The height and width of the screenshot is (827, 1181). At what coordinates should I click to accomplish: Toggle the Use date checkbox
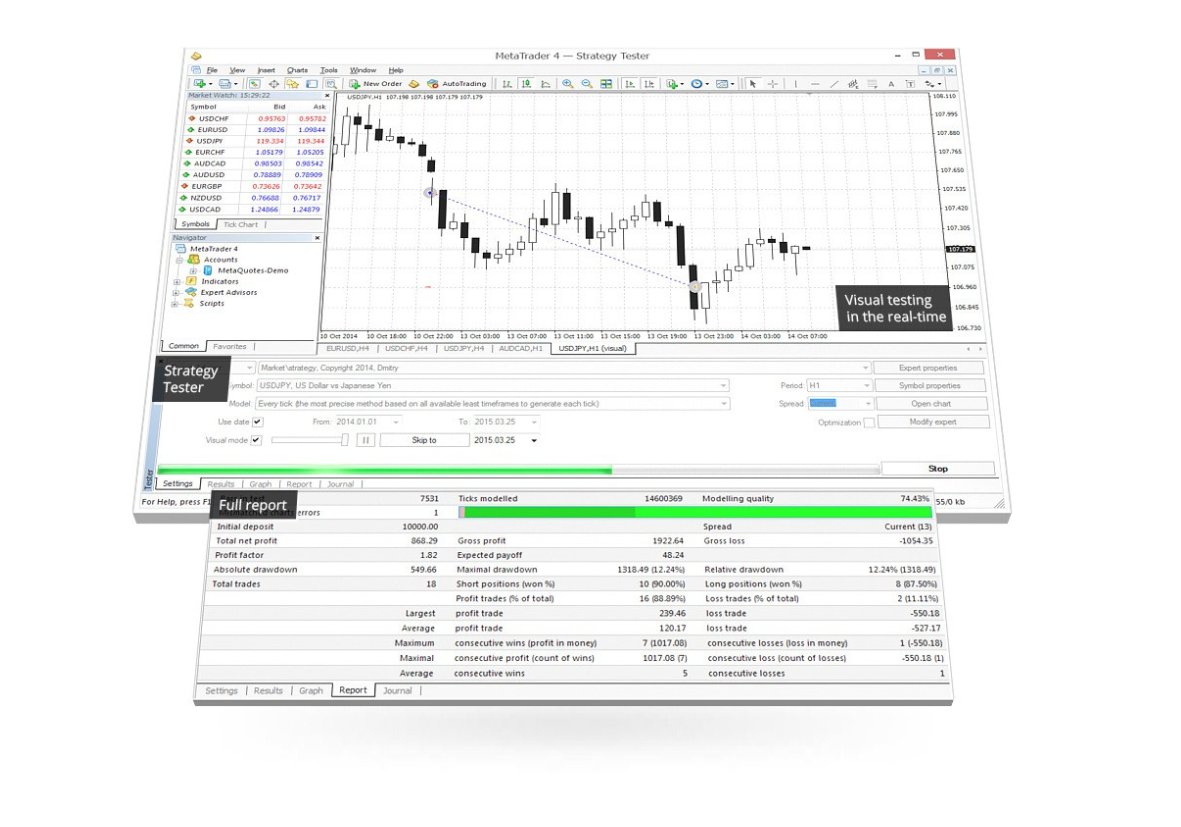pyautogui.click(x=258, y=422)
